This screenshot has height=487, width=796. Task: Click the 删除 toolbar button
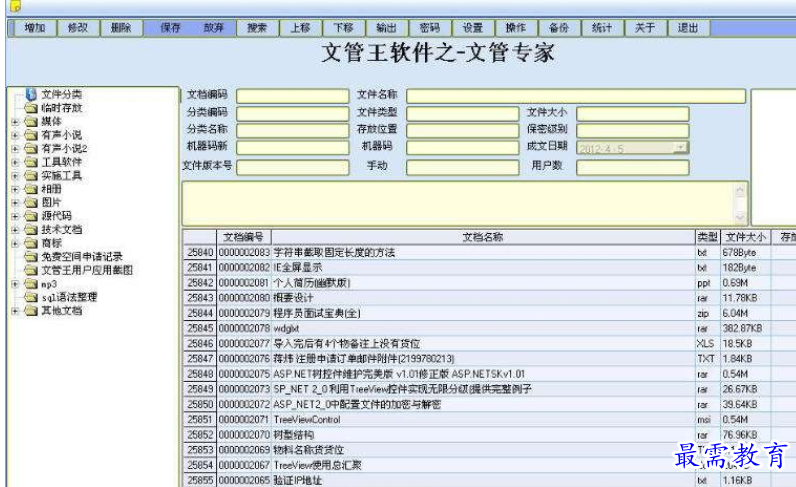121,28
